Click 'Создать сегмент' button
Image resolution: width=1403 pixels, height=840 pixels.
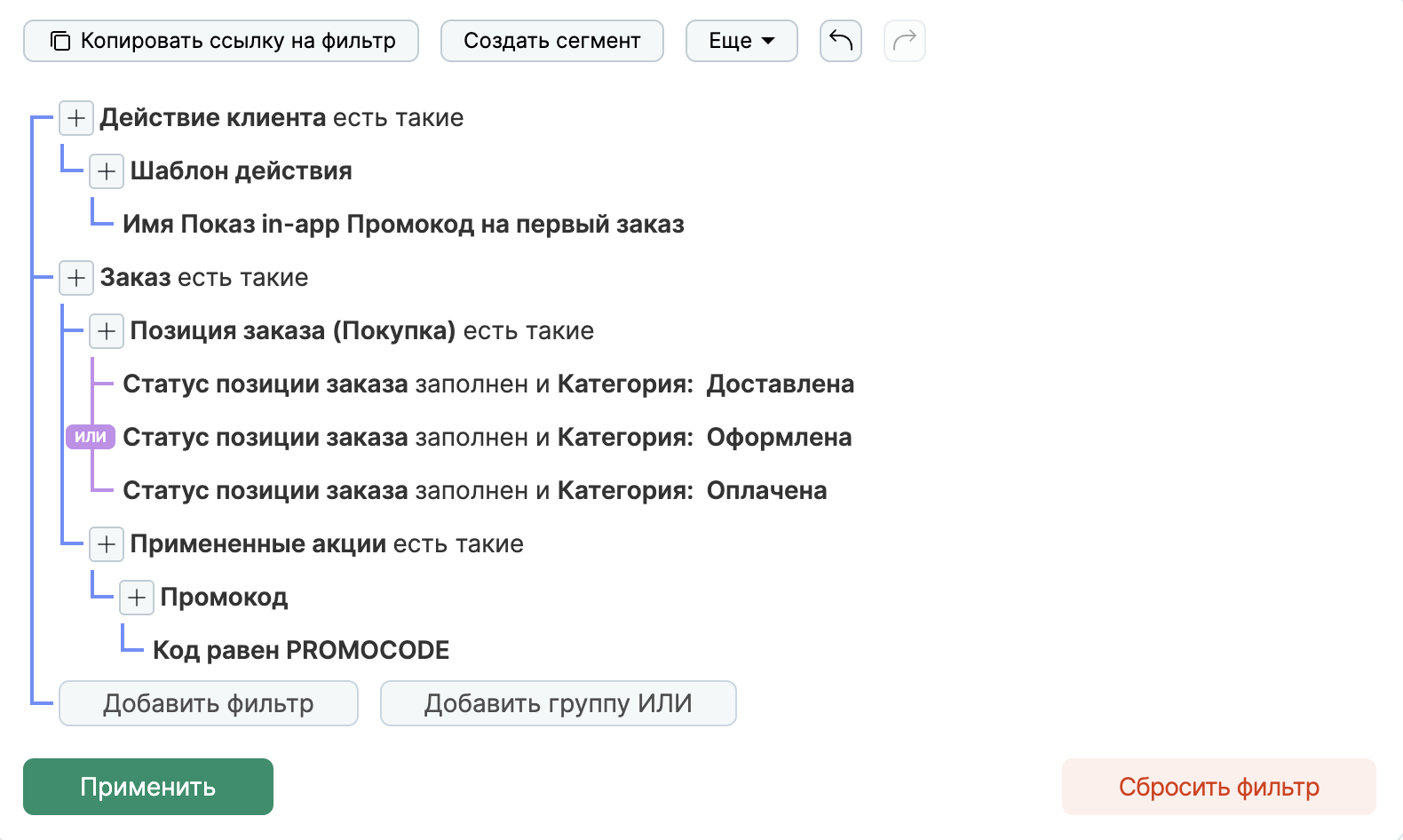coord(551,41)
